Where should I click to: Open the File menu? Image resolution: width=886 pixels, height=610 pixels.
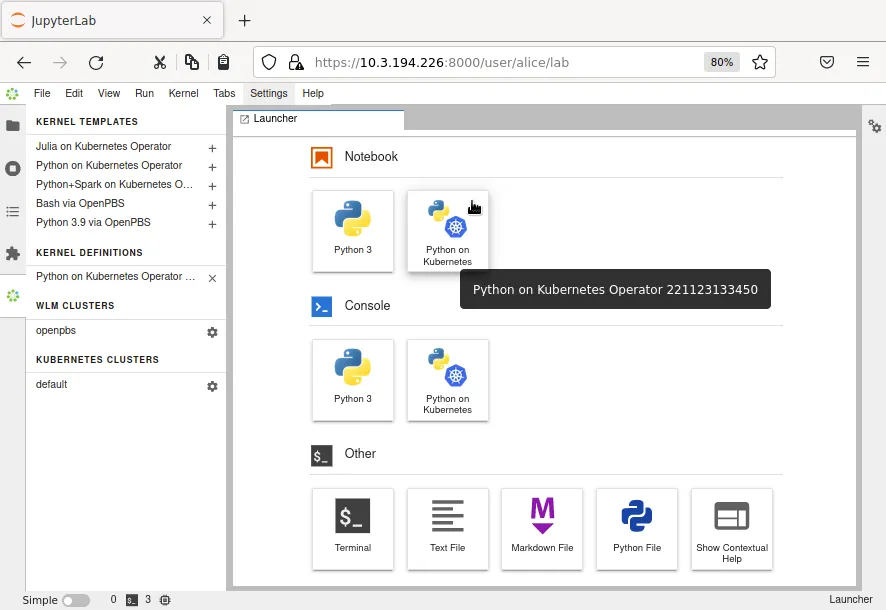pyautogui.click(x=42, y=93)
